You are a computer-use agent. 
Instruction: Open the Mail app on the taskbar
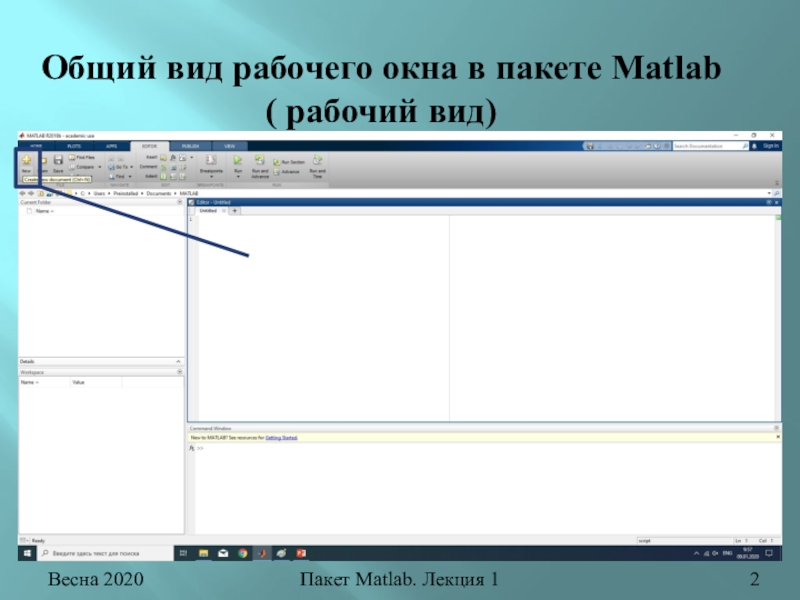click(x=223, y=553)
